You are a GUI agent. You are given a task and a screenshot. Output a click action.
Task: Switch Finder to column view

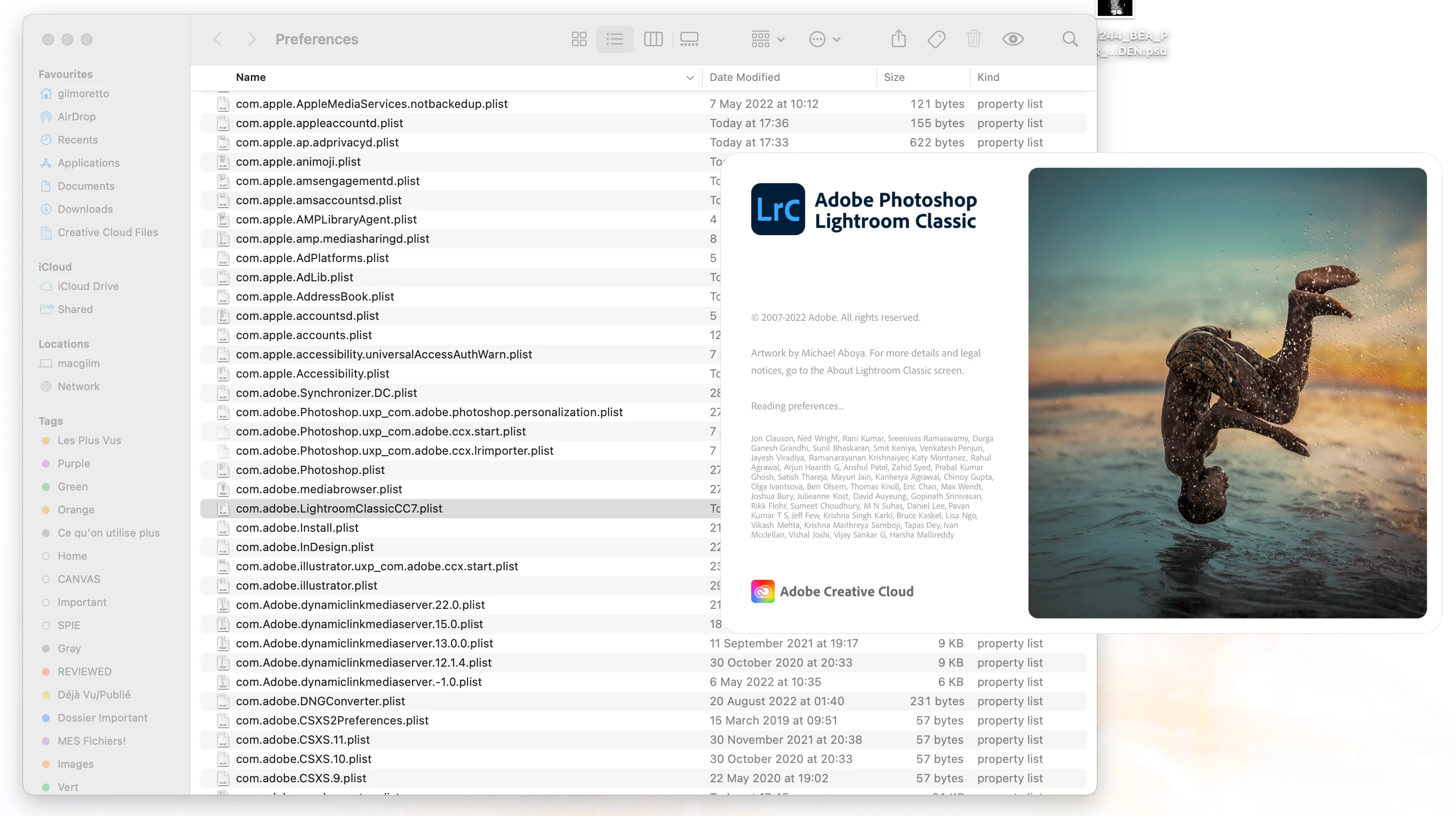(653, 39)
